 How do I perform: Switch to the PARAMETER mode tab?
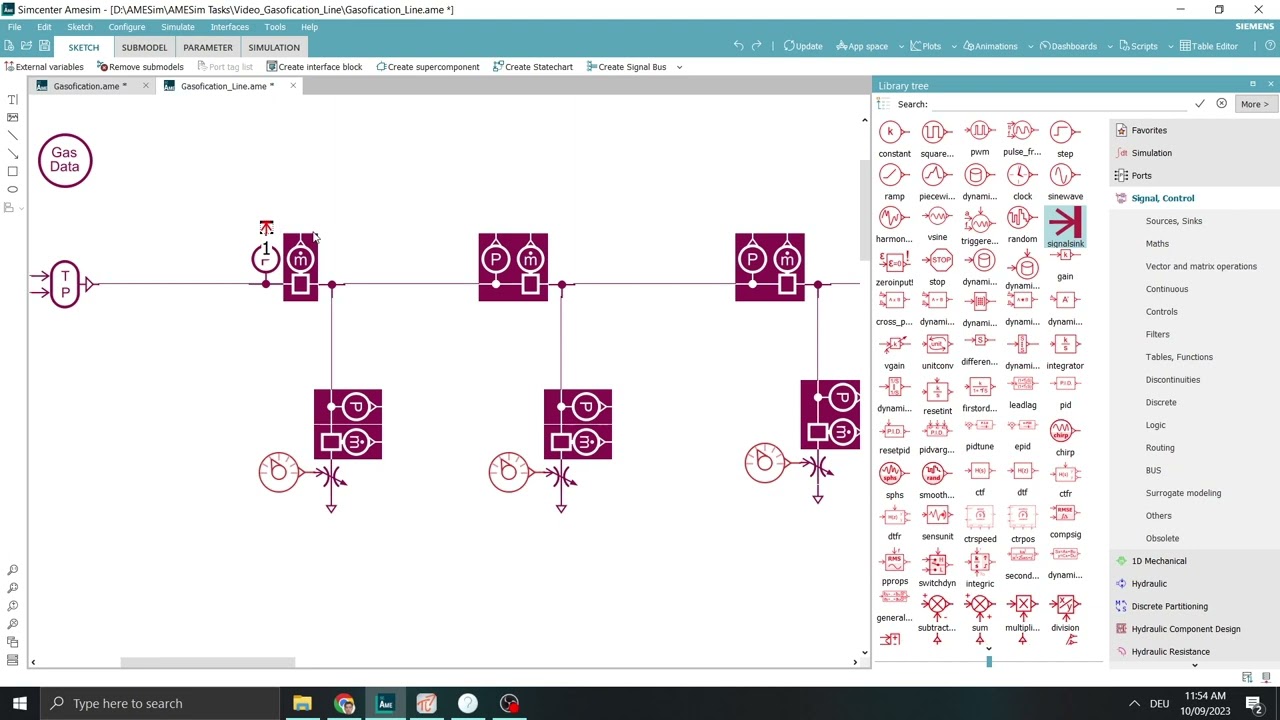tap(208, 47)
